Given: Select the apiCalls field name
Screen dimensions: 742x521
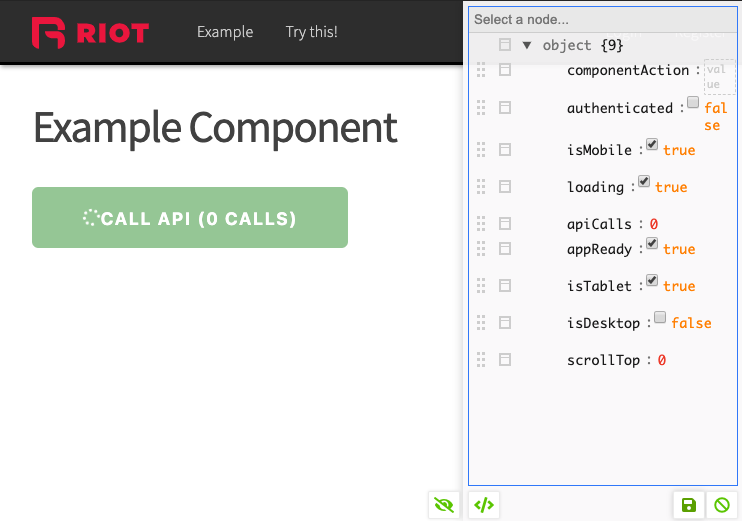Looking at the screenshot, I should (599, 224).
